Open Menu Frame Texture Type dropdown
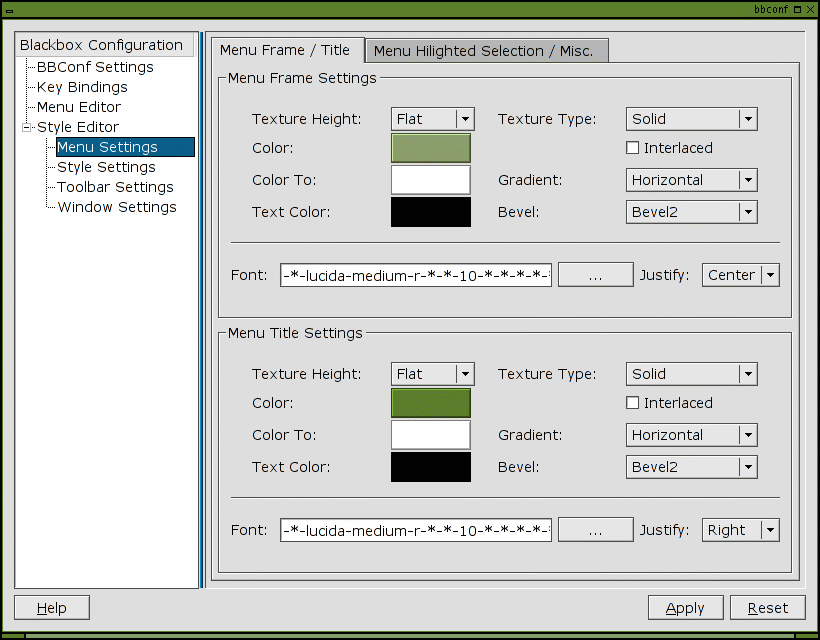The image size is (820, 640). (691, 119)
